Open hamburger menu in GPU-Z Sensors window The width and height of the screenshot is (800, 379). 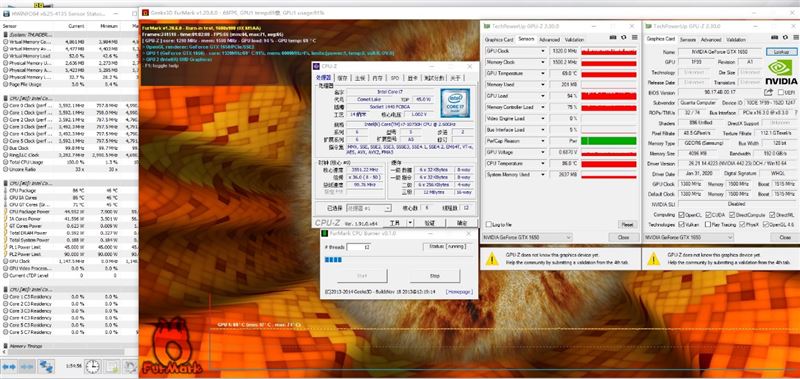click(634, 38)
